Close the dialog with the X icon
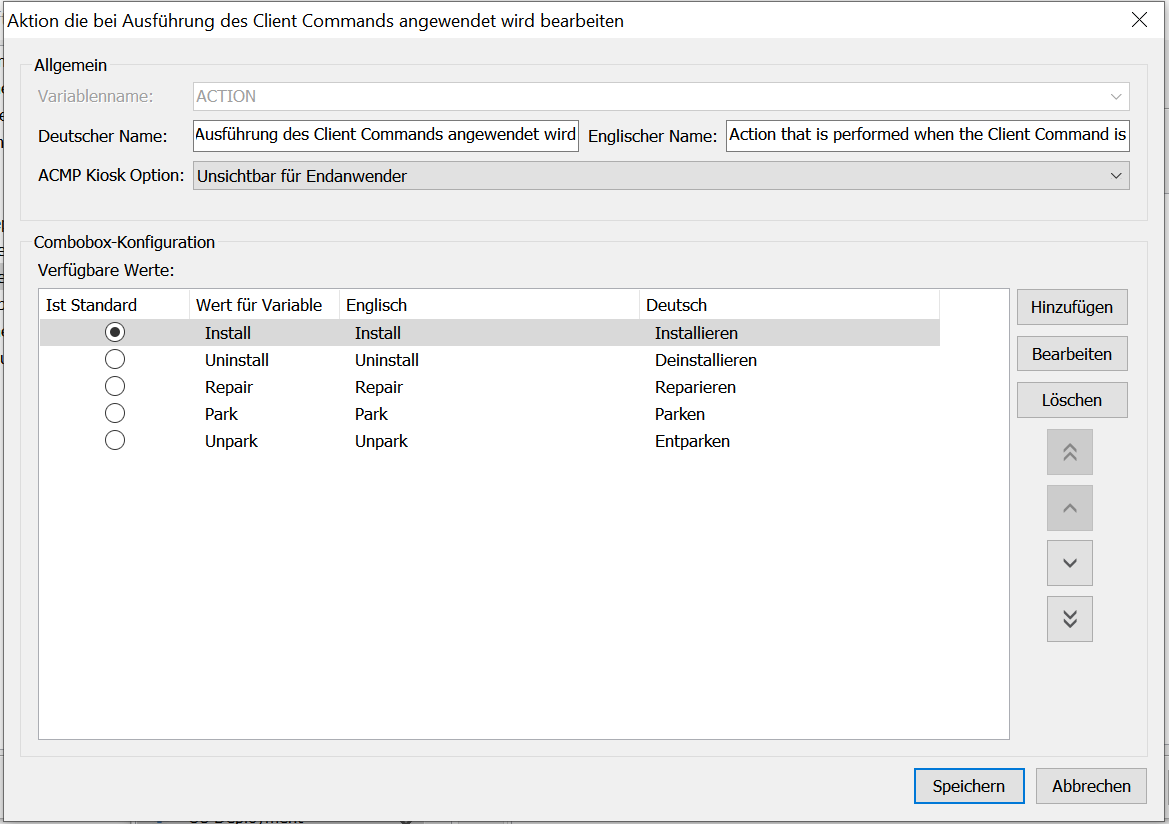 pos(1138,20)
